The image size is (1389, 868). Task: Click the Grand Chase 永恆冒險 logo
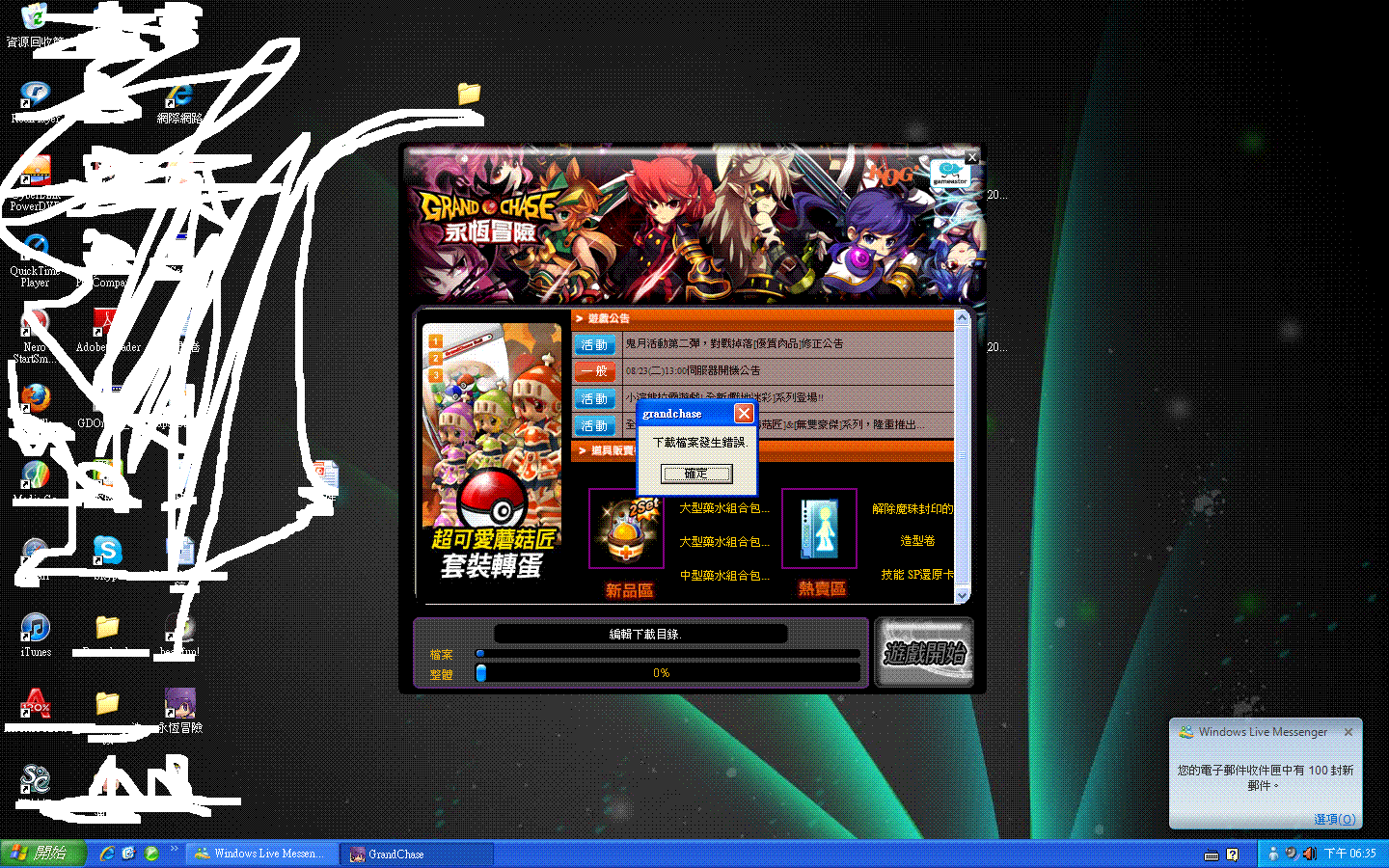point(490,217)
